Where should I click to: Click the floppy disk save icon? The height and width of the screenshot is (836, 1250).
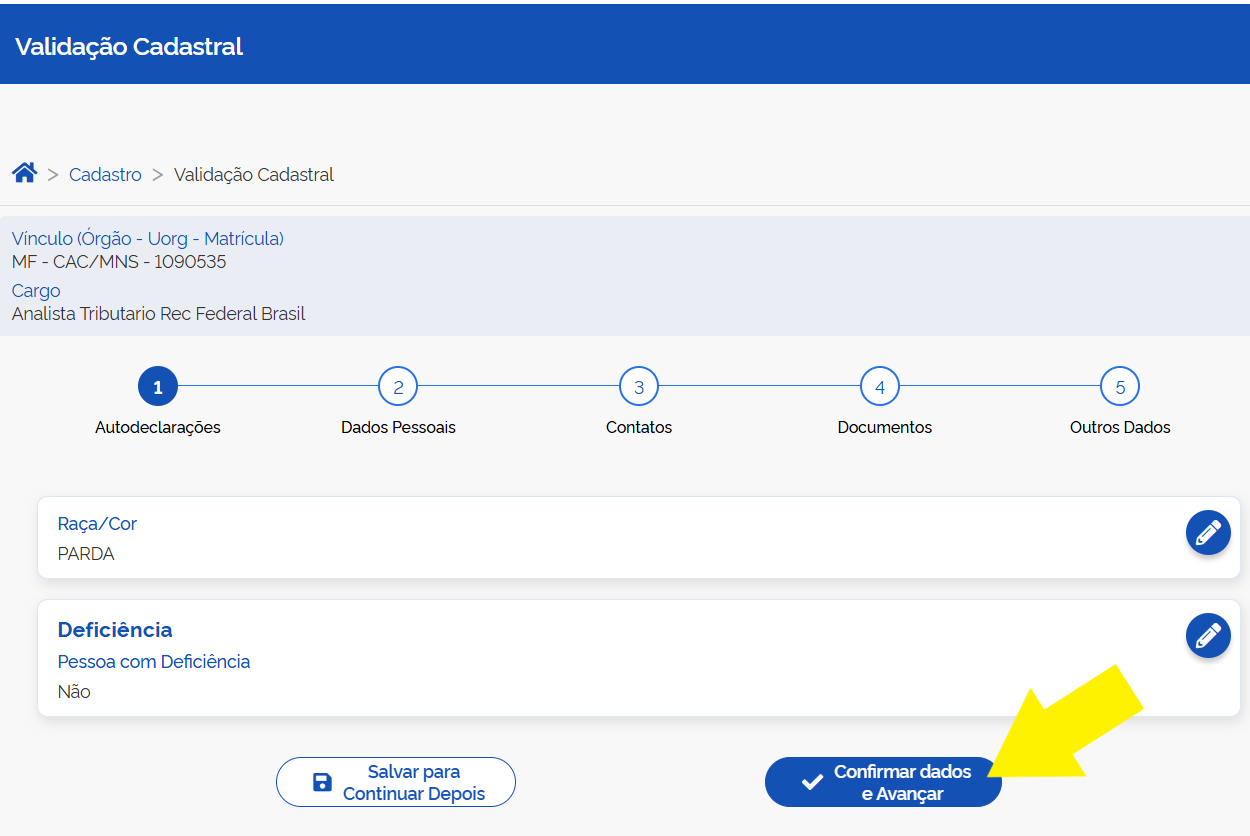(x=322, y=782)
